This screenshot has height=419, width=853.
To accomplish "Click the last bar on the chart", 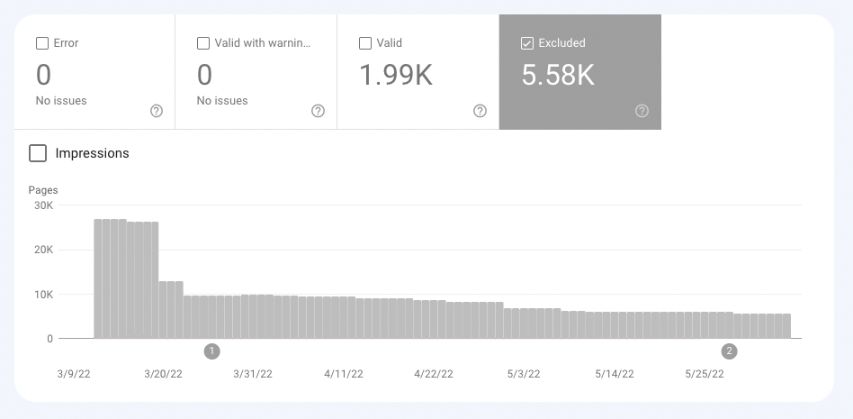I will click(786, 327).
